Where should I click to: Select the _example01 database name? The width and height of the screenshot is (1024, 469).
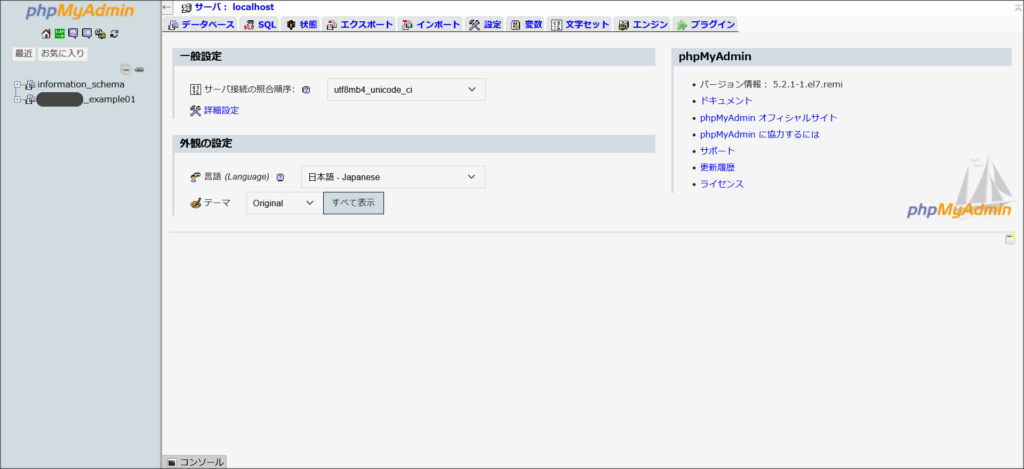(86, 100)
